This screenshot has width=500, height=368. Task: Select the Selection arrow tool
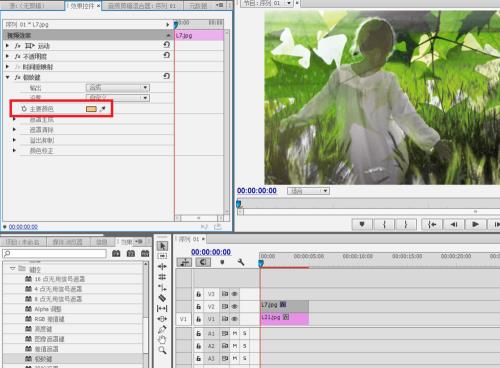(162, 246)
